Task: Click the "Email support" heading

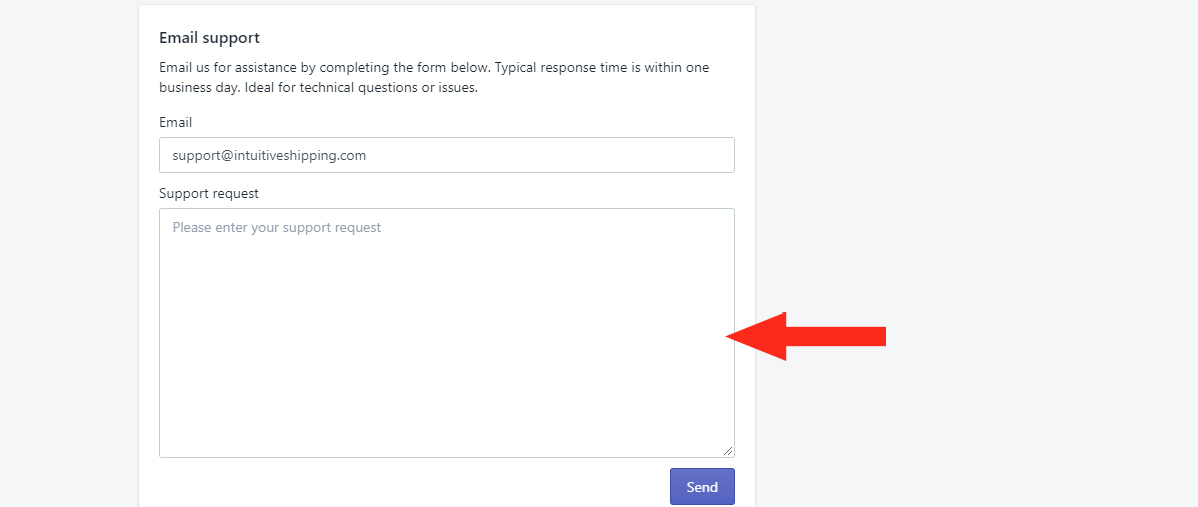Action: coord(209,37)
